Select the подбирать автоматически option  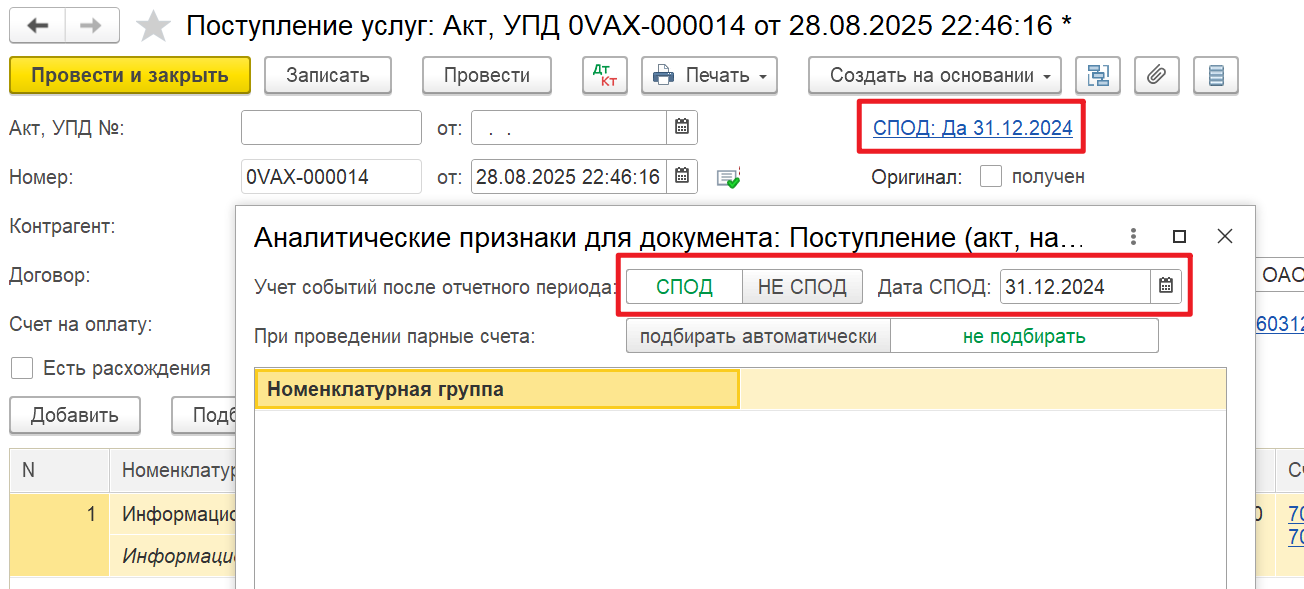[x=758, y=336]
